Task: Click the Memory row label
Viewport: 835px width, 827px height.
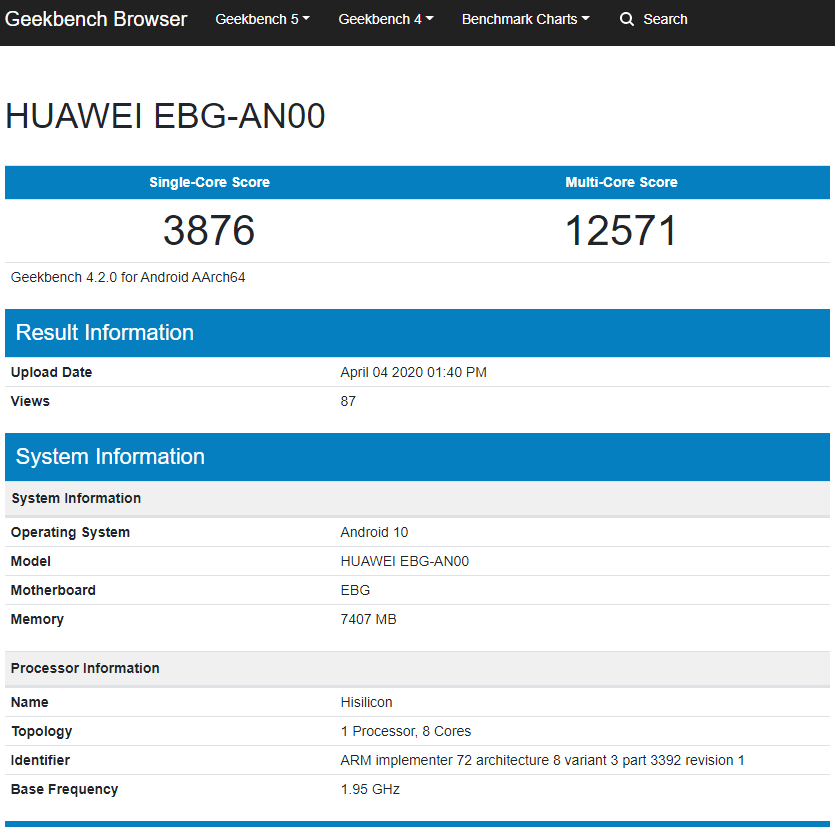Action: [x=37, y=619]
